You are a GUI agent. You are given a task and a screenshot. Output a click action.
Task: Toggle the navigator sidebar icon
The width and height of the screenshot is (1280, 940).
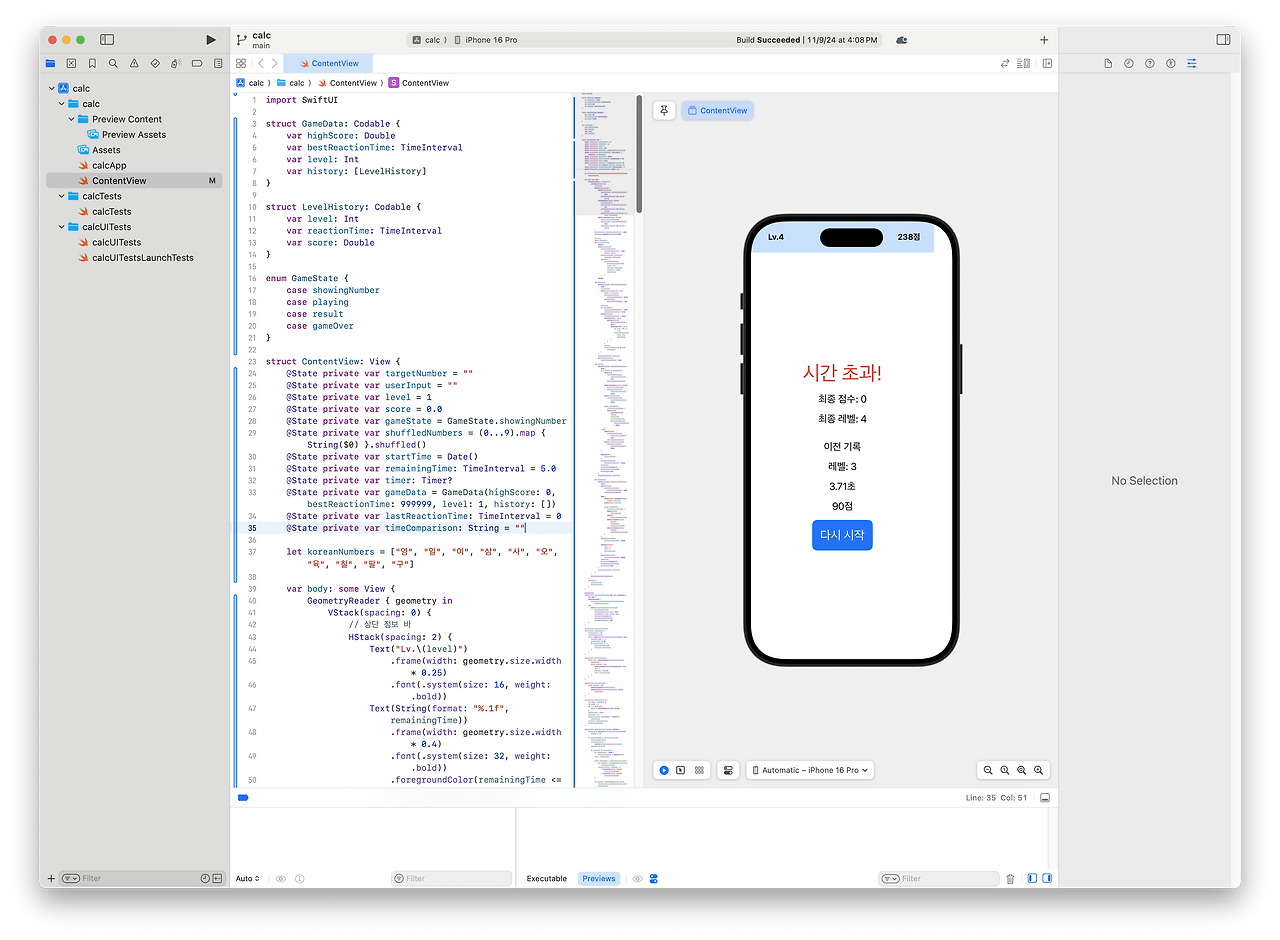107,40
